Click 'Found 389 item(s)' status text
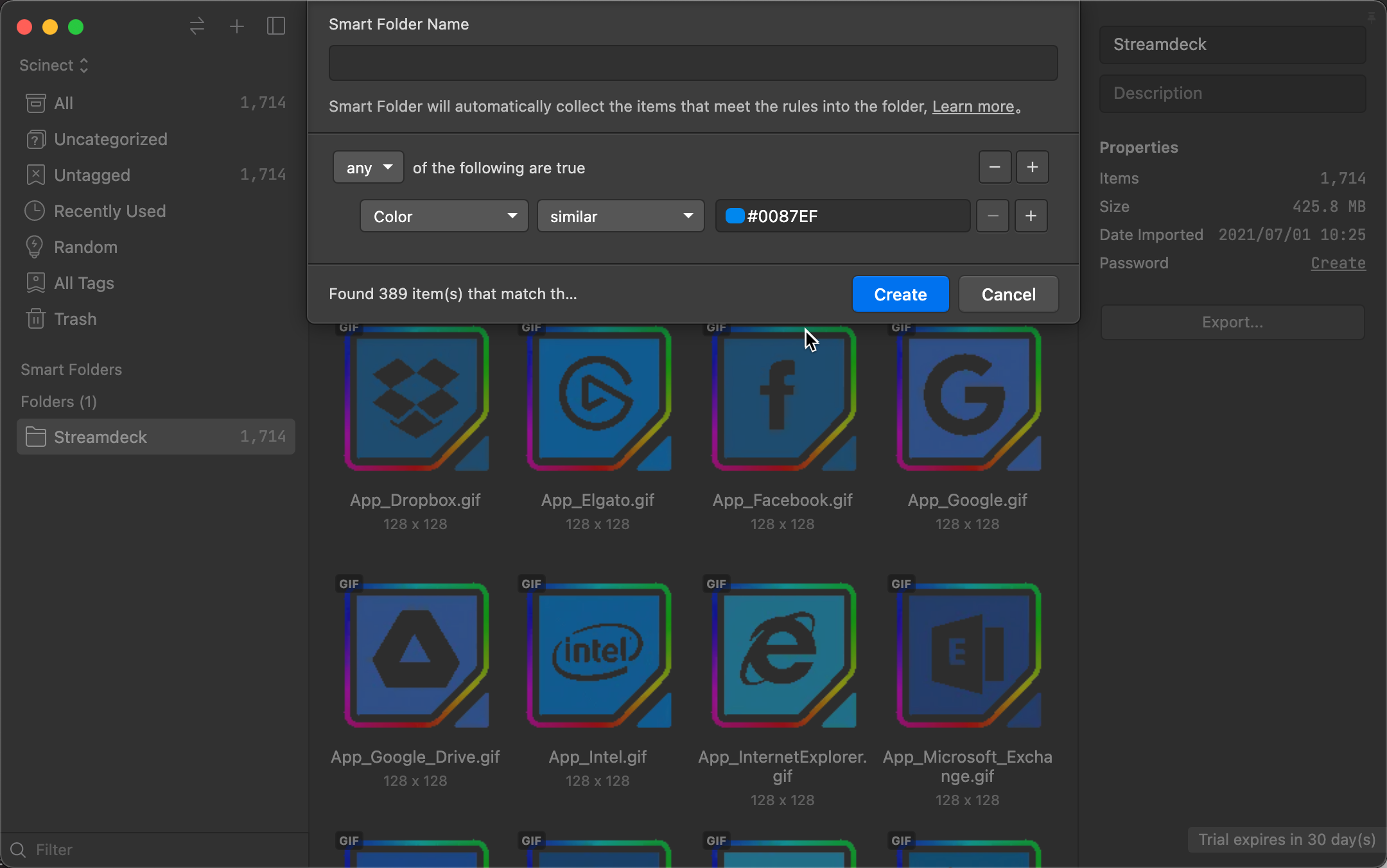Viewport: 1387px width, 868px height. point(453,294)
